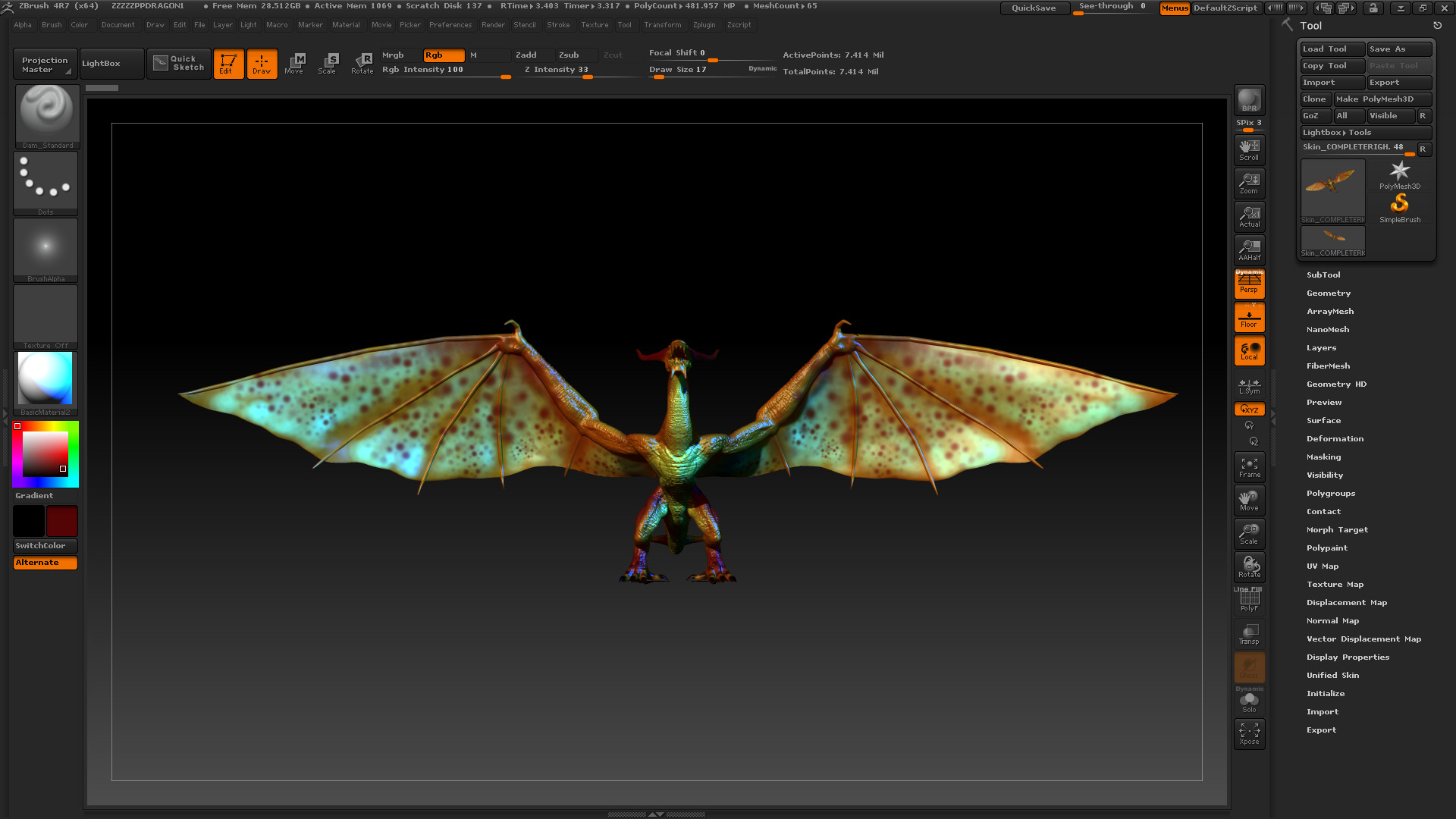Click the Make PolyMesh3D button
The height and width of the screenshot is (819, 1456).
pyautogui.click(x=1382, y=99)
